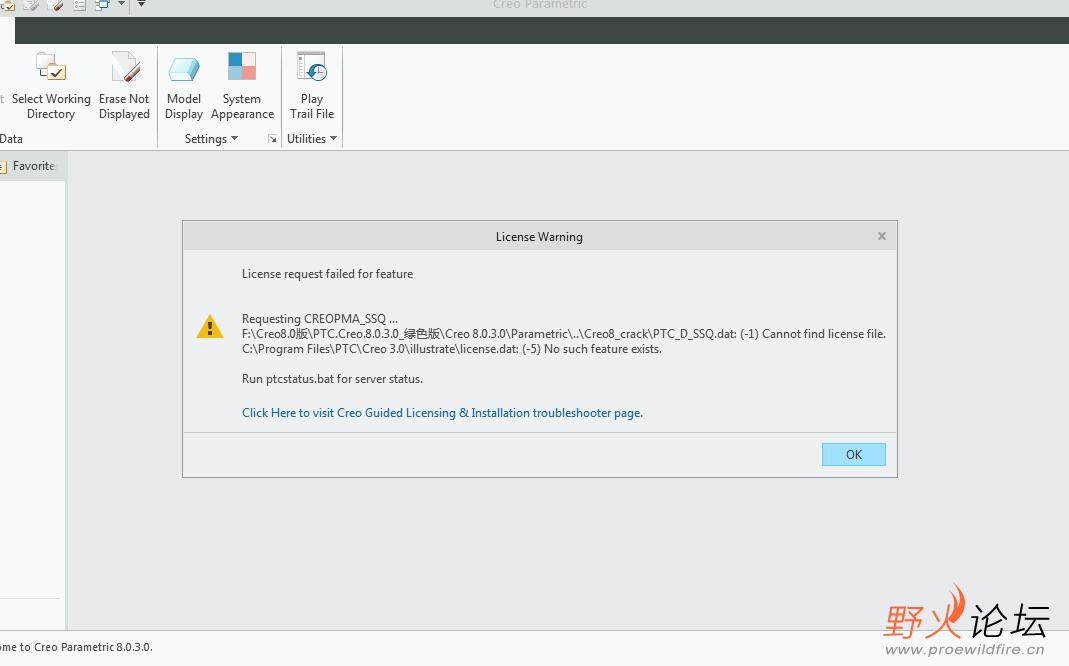Click 'Run ptcstatus.bat for server status' text
Screen dimensions: 1069x666
pyautogui.click(x=332, y=379)
